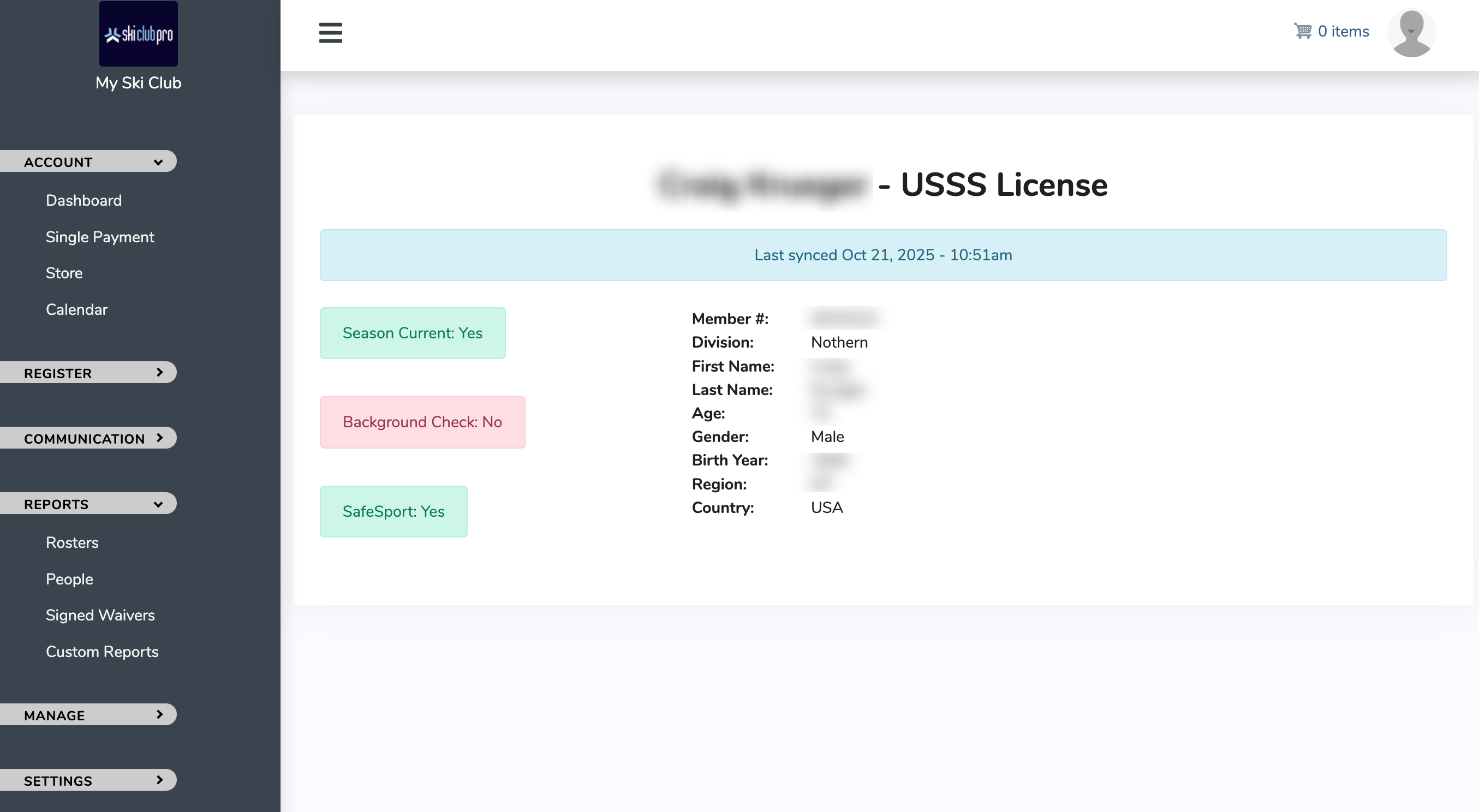
Task: Click the Background Check: No badge
Action: tap(422, 422)
